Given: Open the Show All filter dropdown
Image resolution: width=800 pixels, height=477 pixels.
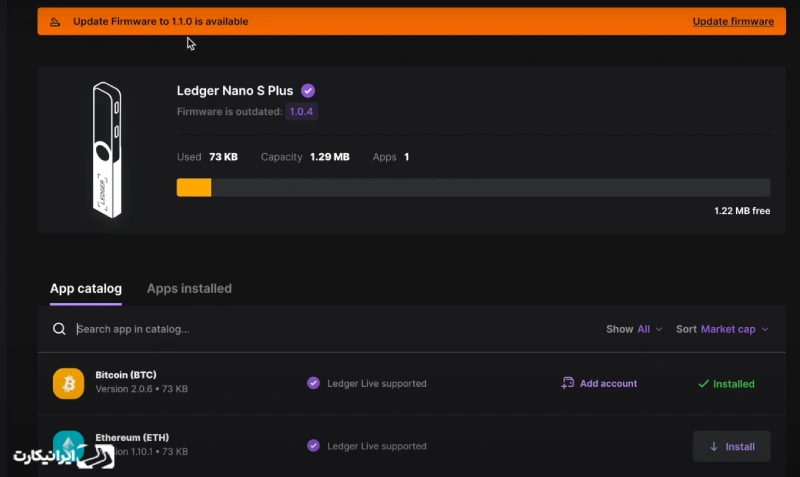Looking at the screenshot, I should click(634, 329).
